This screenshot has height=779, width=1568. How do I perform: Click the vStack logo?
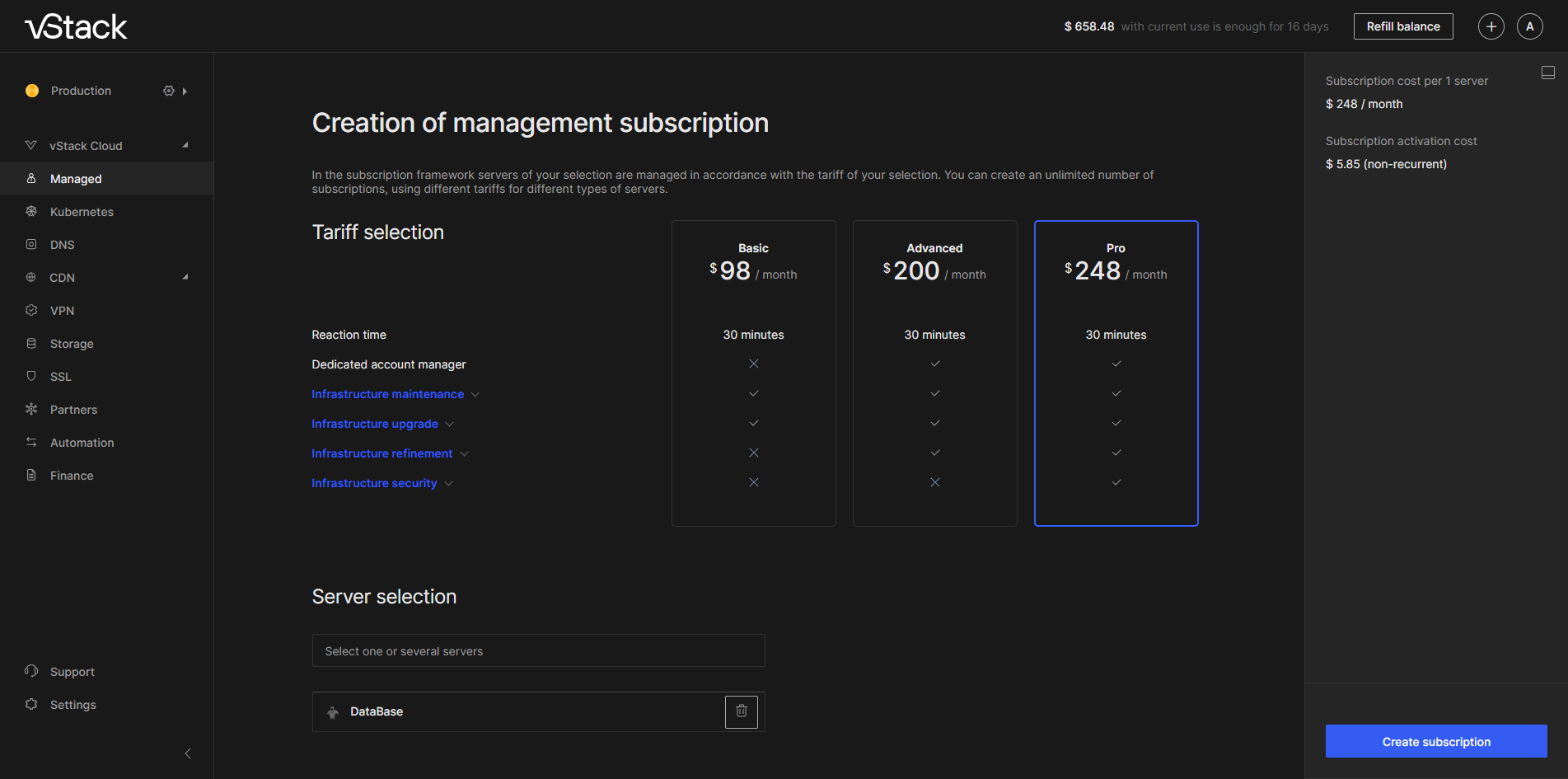(x=76, y=27)
